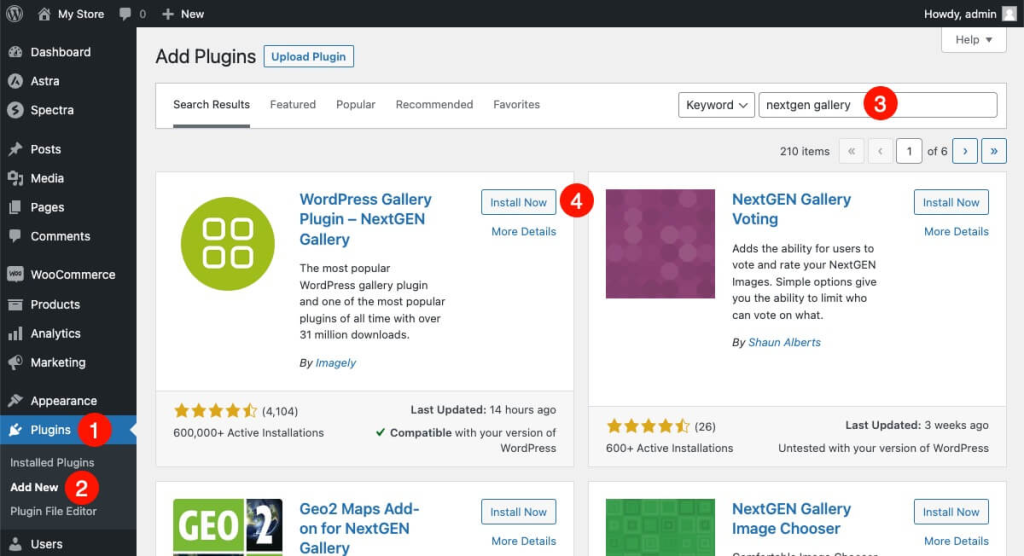Viewport: 1024px width, 556px height.
Task: Open Plugin File Editor submenu item
Action: click(54, 511)
